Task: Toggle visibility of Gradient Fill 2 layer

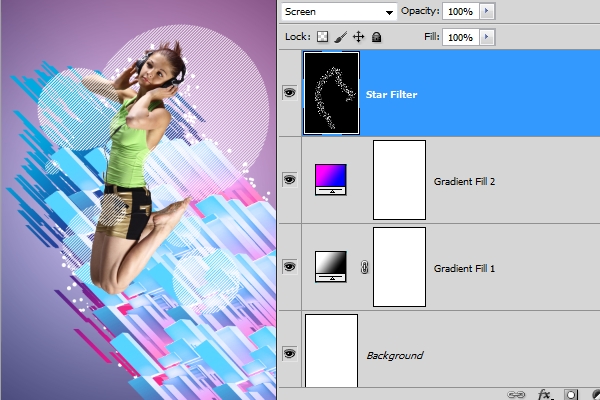Action: coord(290,180)
